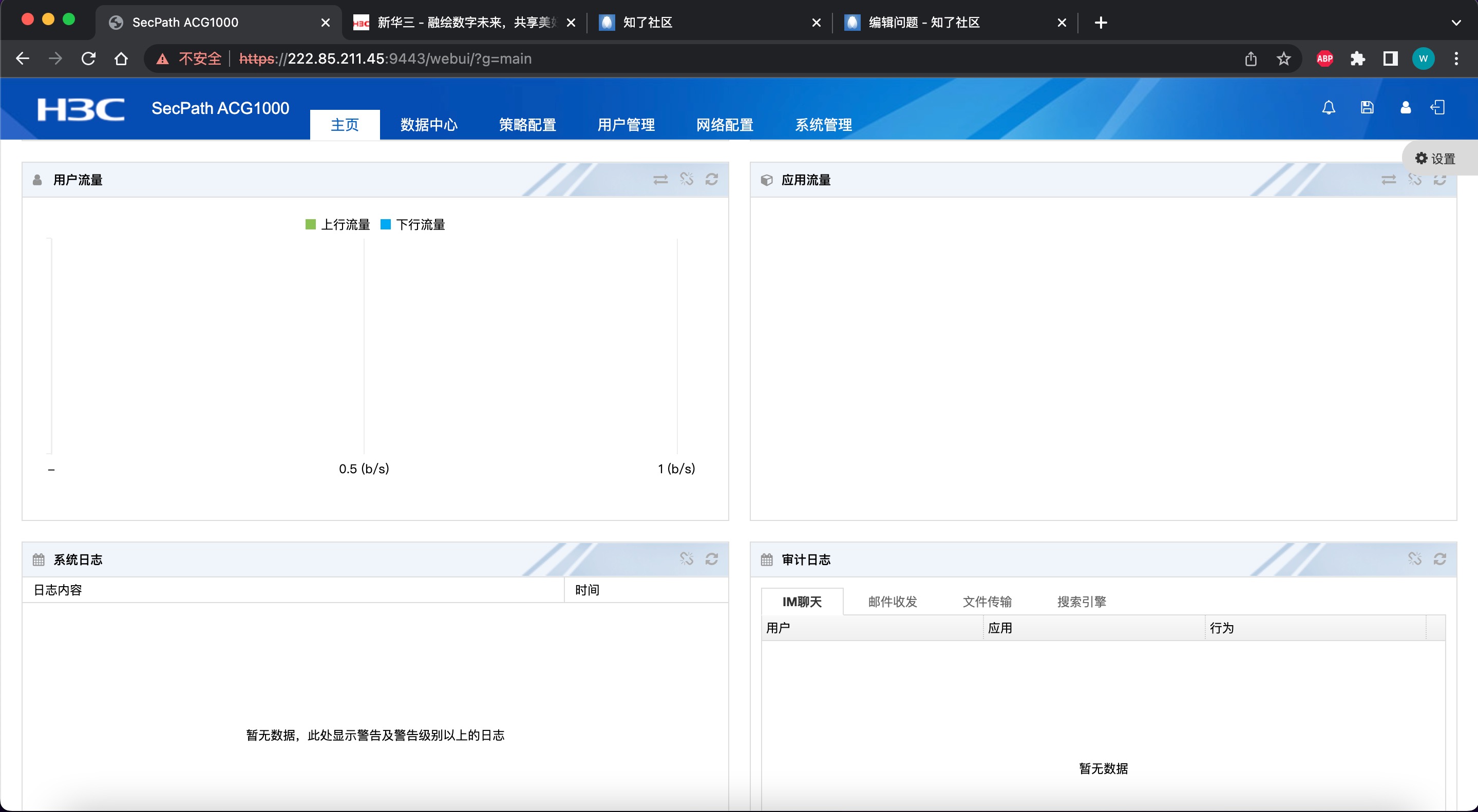Click the logout icon in header
The height and width of the screenshot is (812, 1478).
click(x=1438, y=108)
